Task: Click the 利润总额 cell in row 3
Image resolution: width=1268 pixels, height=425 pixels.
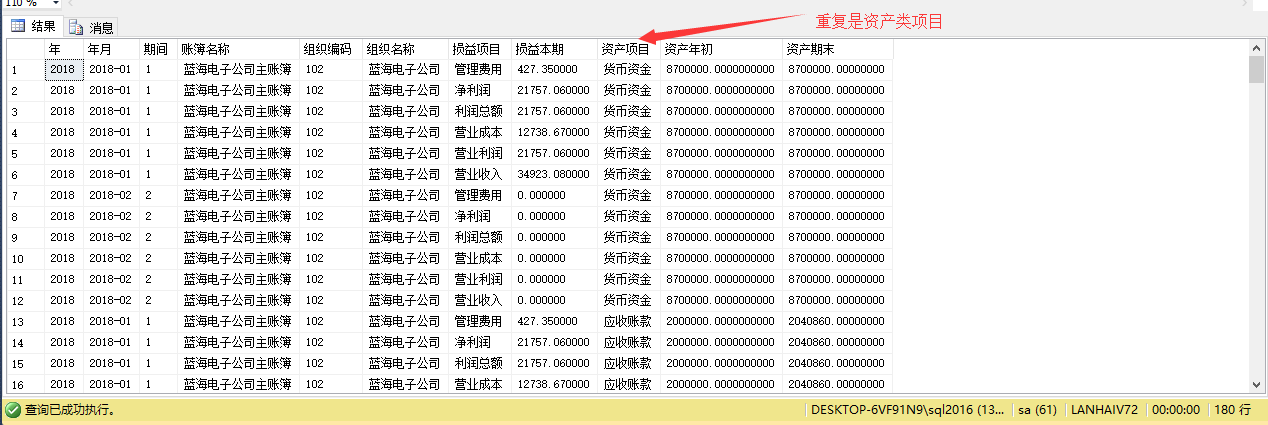Action: (480, 111)
